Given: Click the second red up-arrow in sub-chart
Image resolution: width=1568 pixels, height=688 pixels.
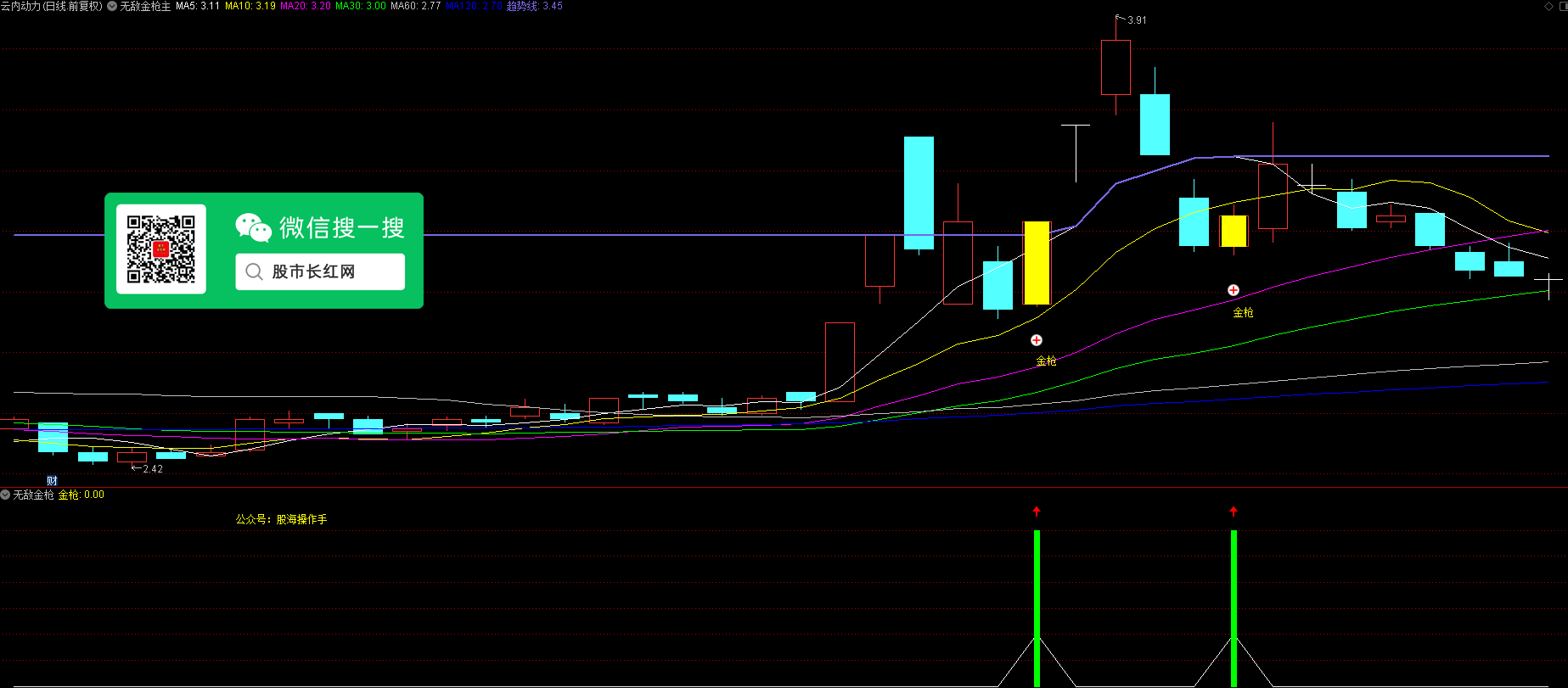Looking at the screenshot, I should [1234, 512].
